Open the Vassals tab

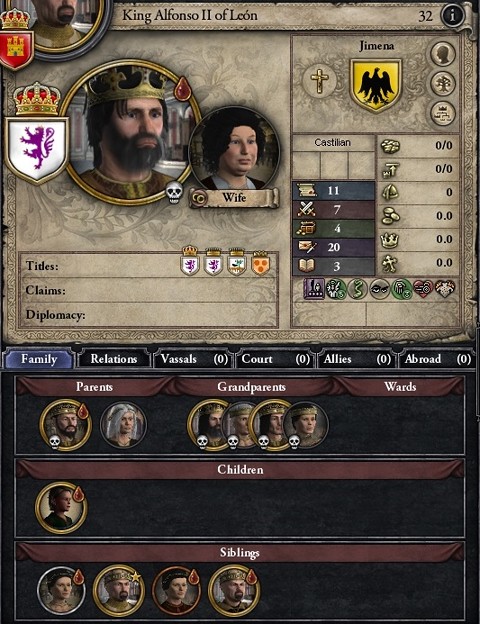(x=194, y=359)
